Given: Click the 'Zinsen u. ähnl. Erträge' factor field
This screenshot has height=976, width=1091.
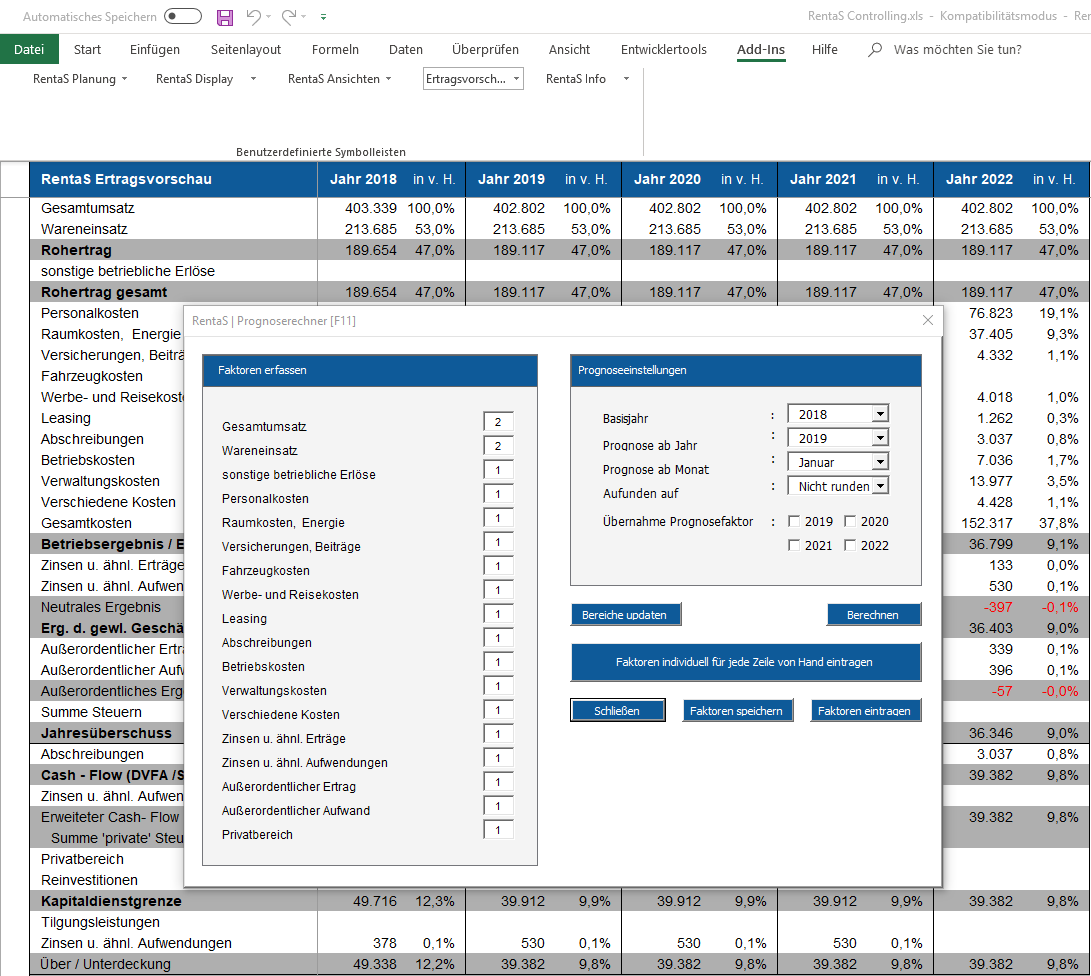Looking at the screenshot, I should (x=498, y=734).
